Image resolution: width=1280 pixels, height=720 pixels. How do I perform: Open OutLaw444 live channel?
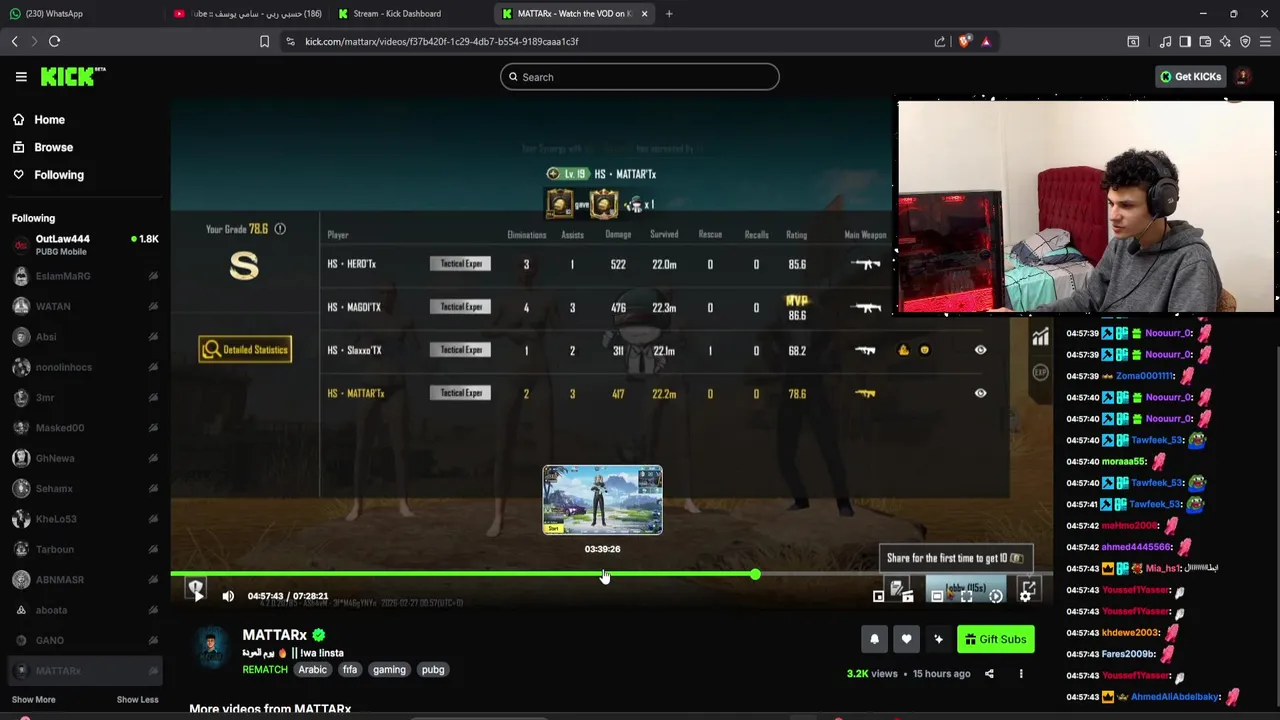pyautogui.click(x=85, y=245)
